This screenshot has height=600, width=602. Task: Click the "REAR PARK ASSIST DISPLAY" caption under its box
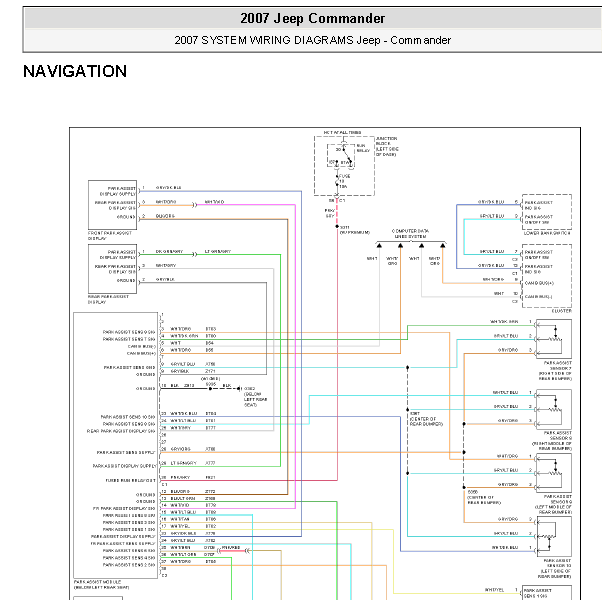tap(108, 299)
